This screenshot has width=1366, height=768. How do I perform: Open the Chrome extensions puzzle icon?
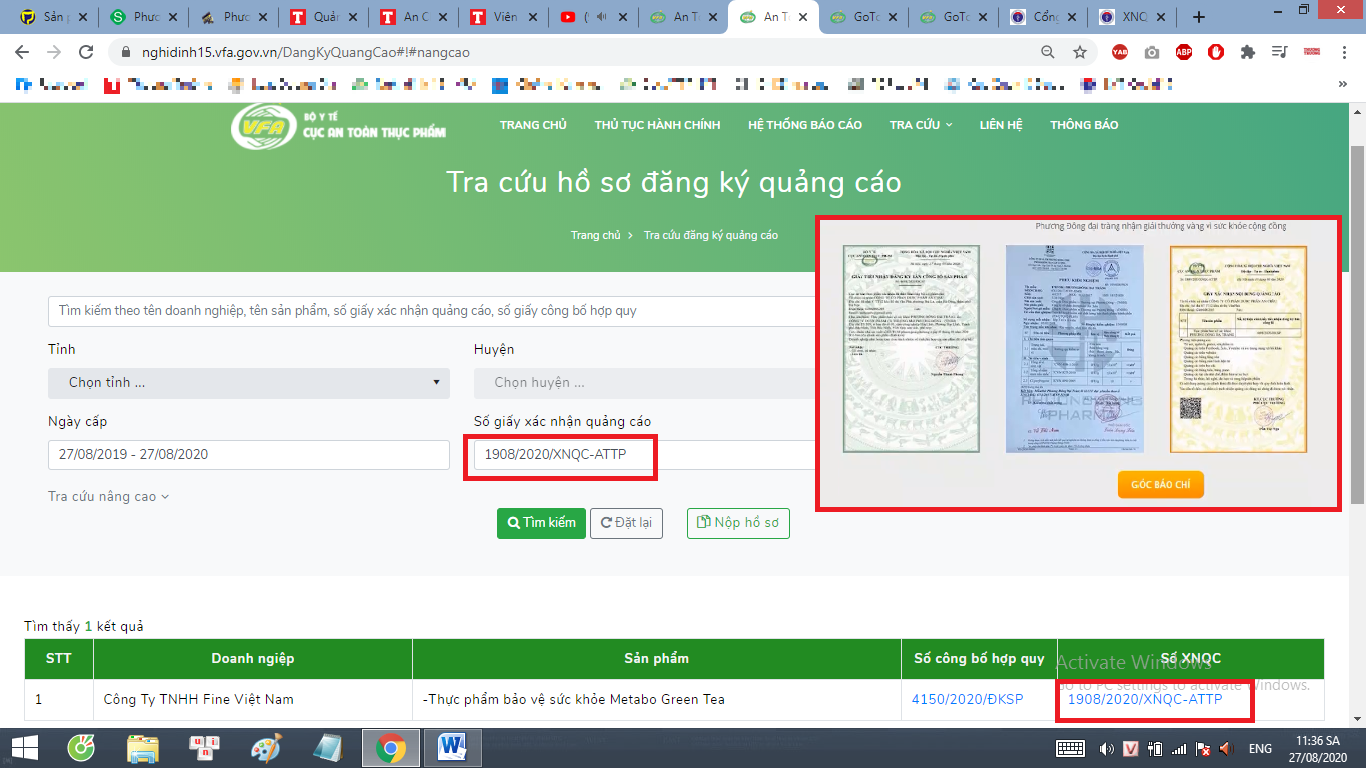click(x=1247, y=52)
